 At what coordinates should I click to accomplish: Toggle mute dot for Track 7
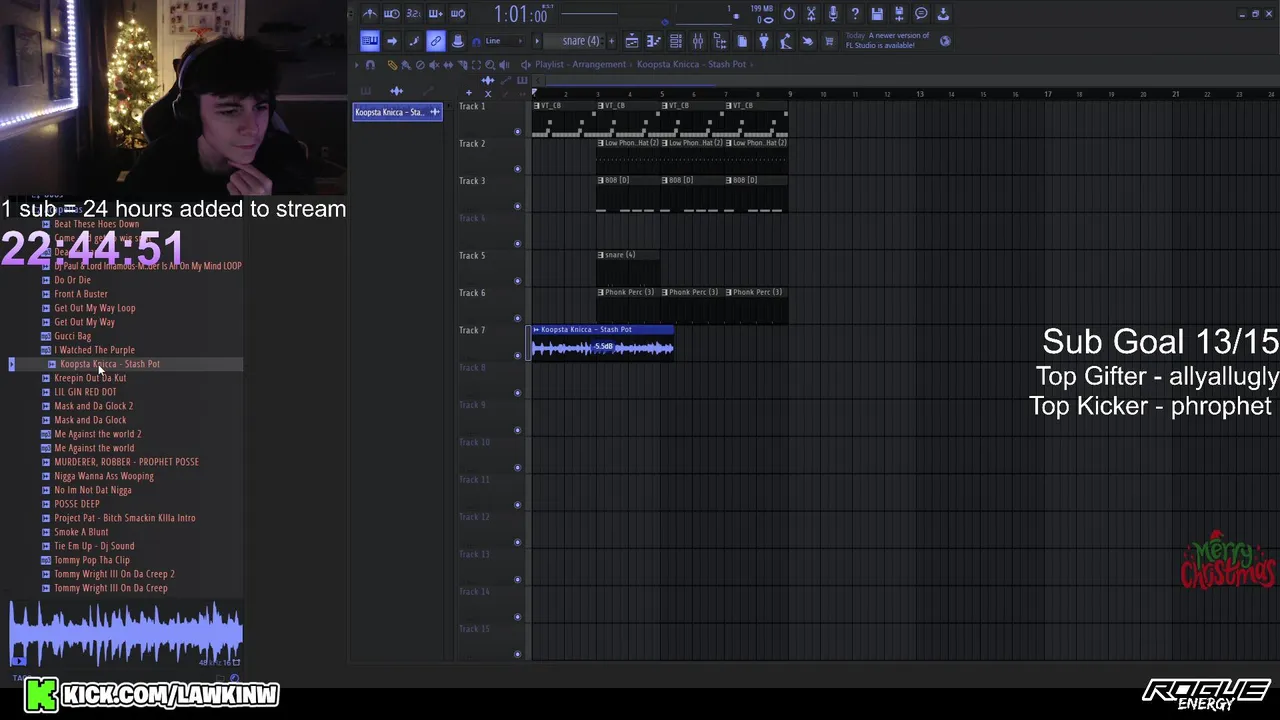[517, 355]
